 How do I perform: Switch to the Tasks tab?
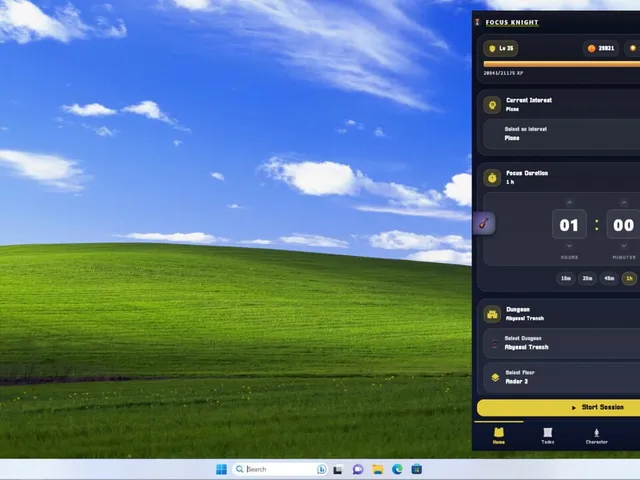(548, 436)
